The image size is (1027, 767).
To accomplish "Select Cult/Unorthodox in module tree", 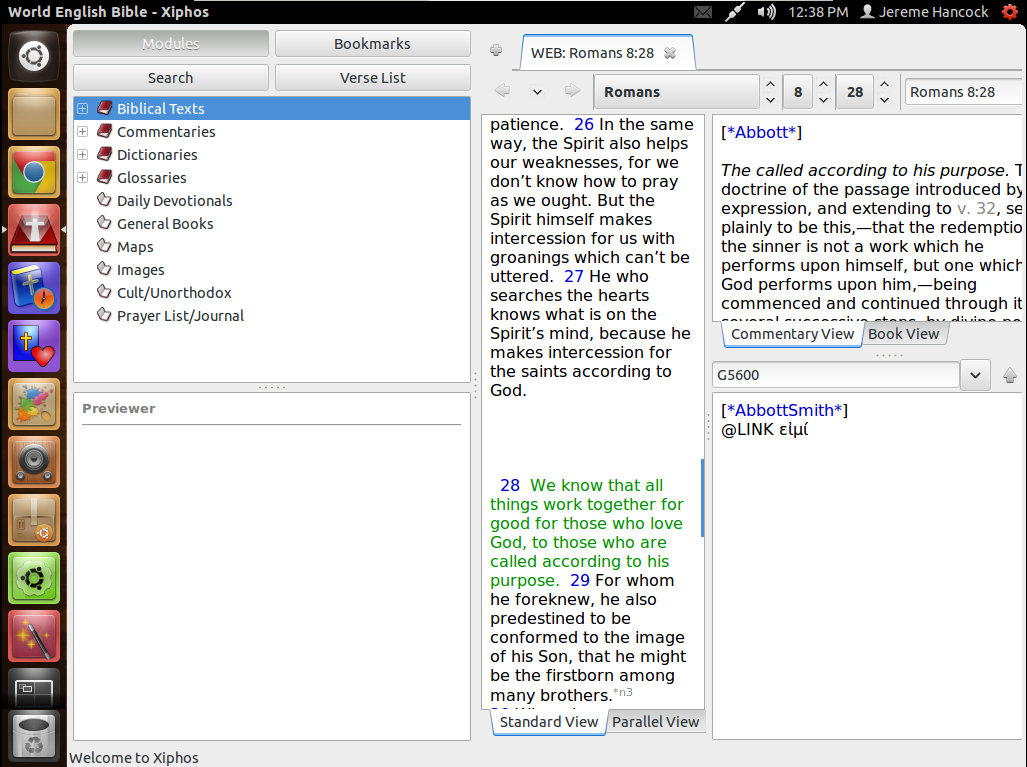I will click(174, 293).
